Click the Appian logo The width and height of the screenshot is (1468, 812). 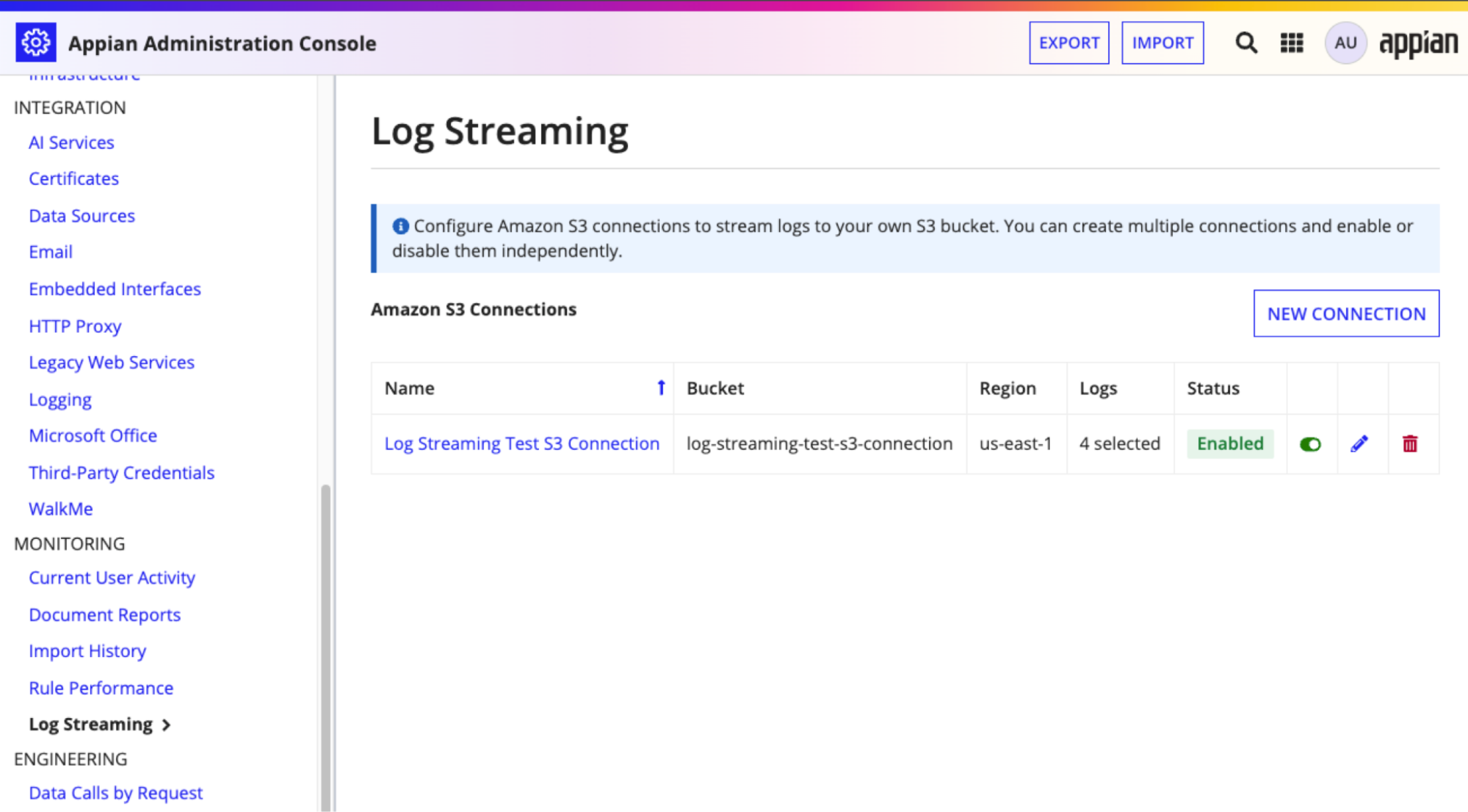point(1418,43)
